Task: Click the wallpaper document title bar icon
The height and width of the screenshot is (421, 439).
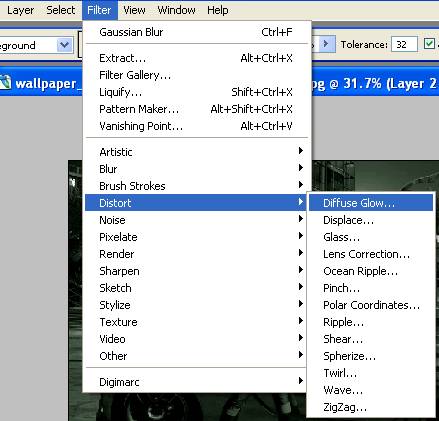Action: [6, 83]
